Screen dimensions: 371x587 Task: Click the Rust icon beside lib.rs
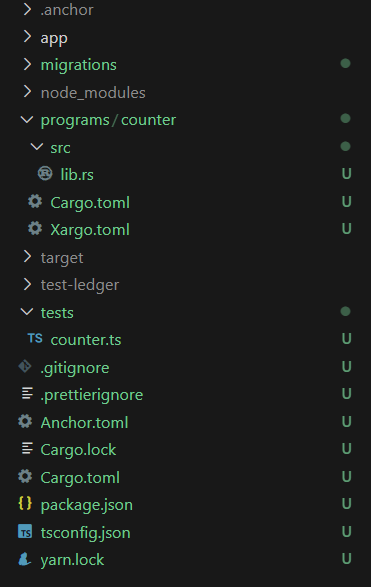45,174
